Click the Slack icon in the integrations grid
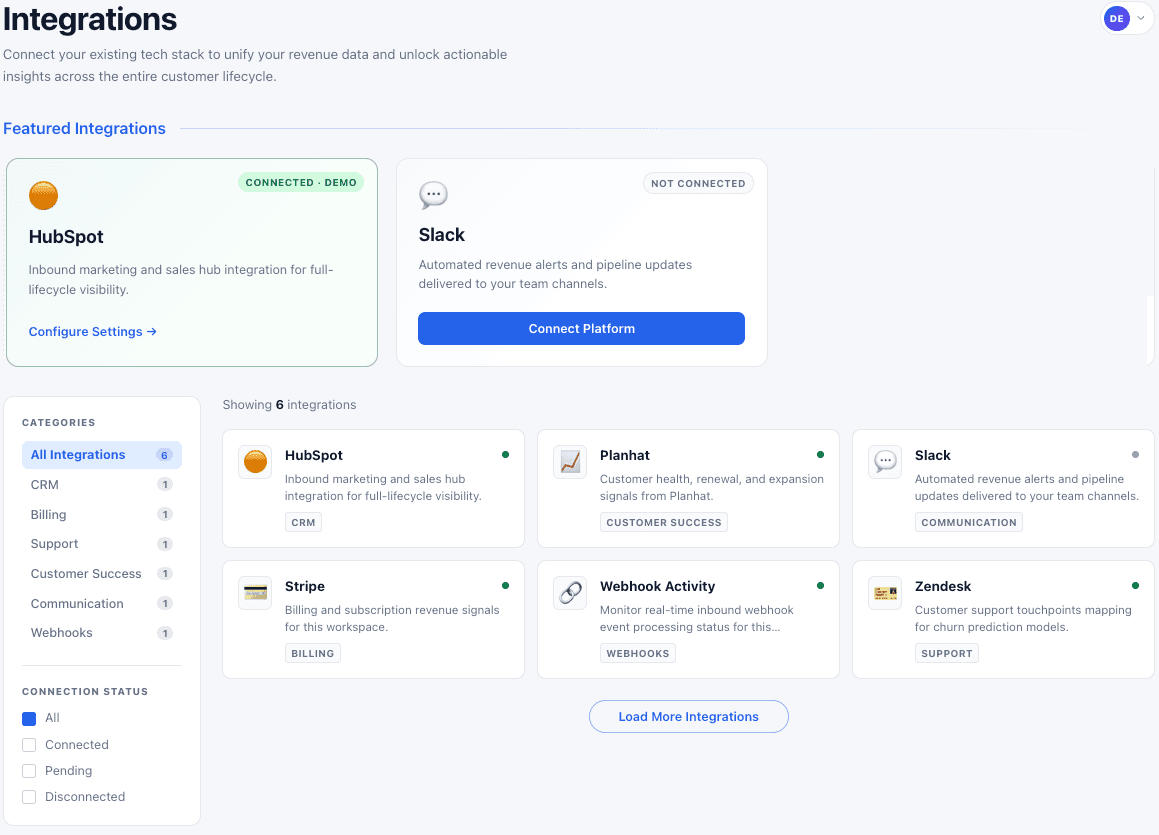1159x835 pixels. click(885, 462)
